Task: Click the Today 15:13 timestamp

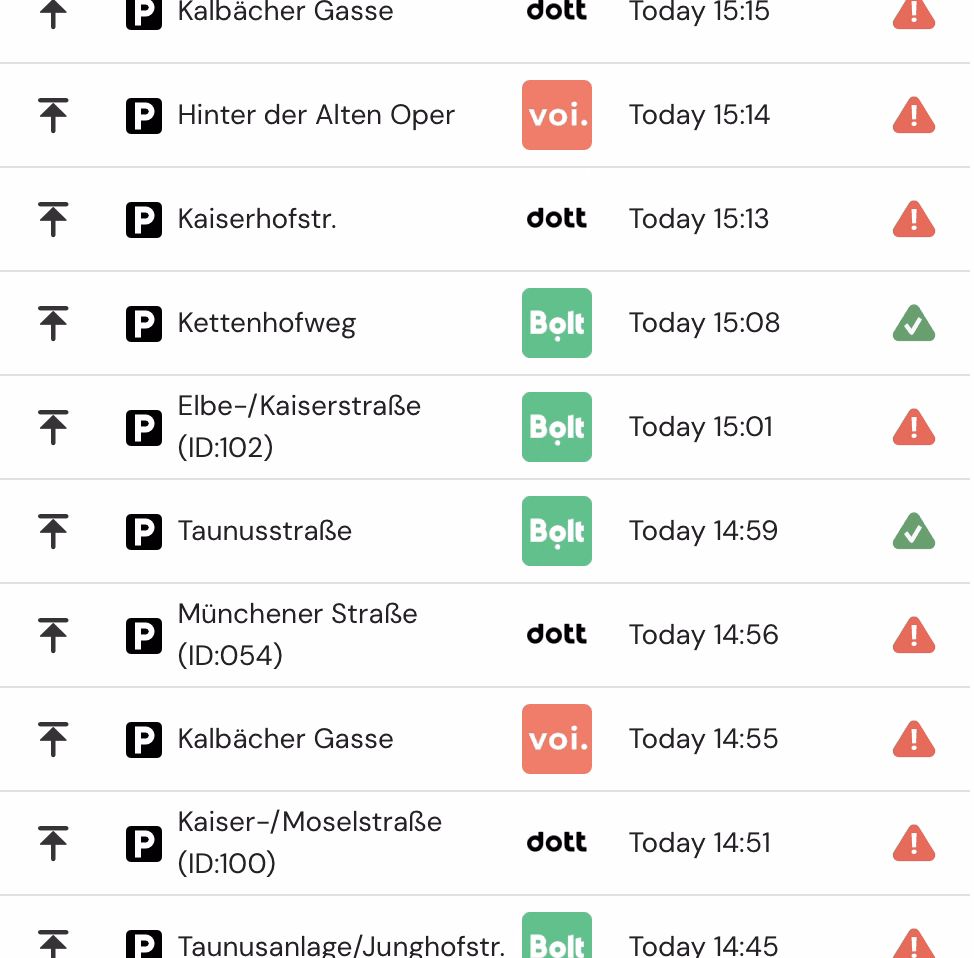Action: 699,219
